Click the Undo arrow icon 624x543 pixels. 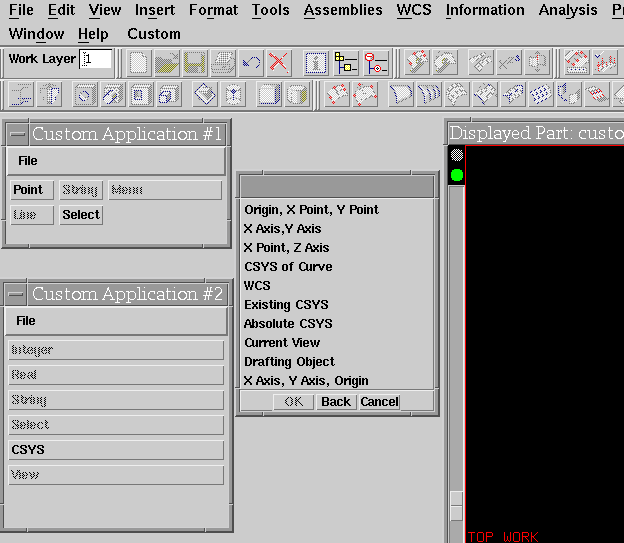coord(251,63)
